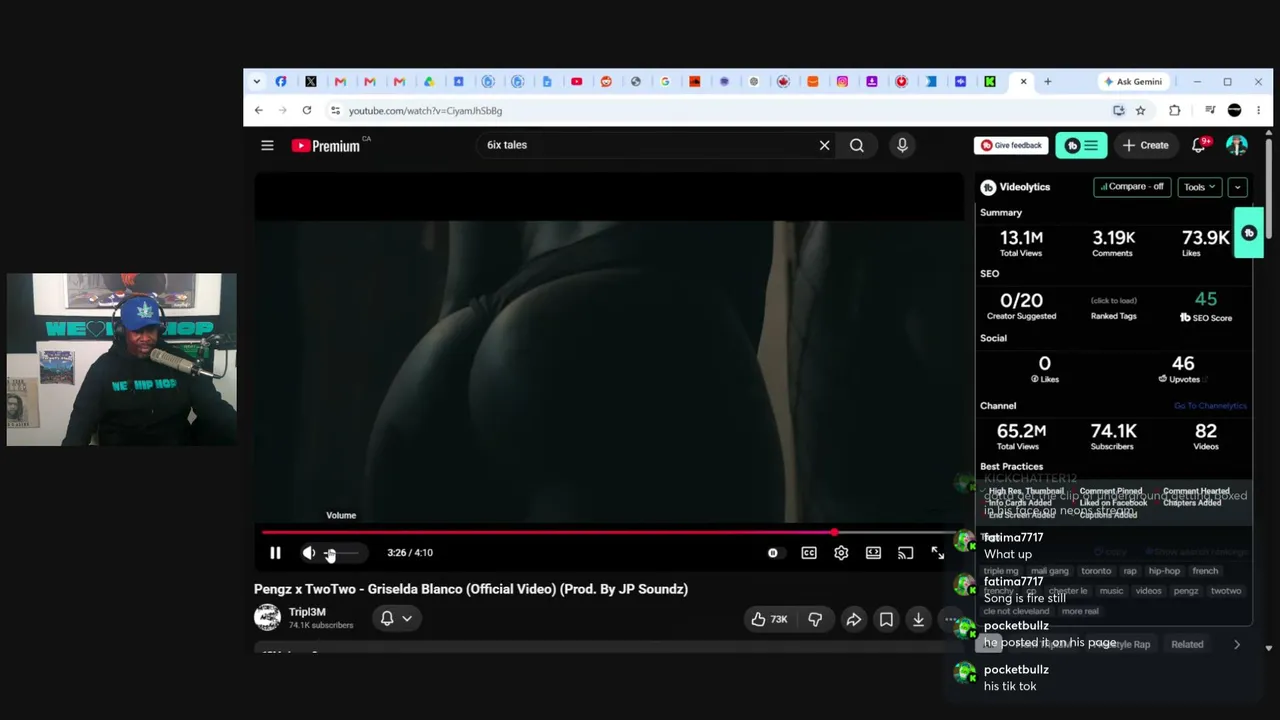Open the Chrome profile avatar
This screenshot has width=1280, height=720.
click(x=1235, y=110)
